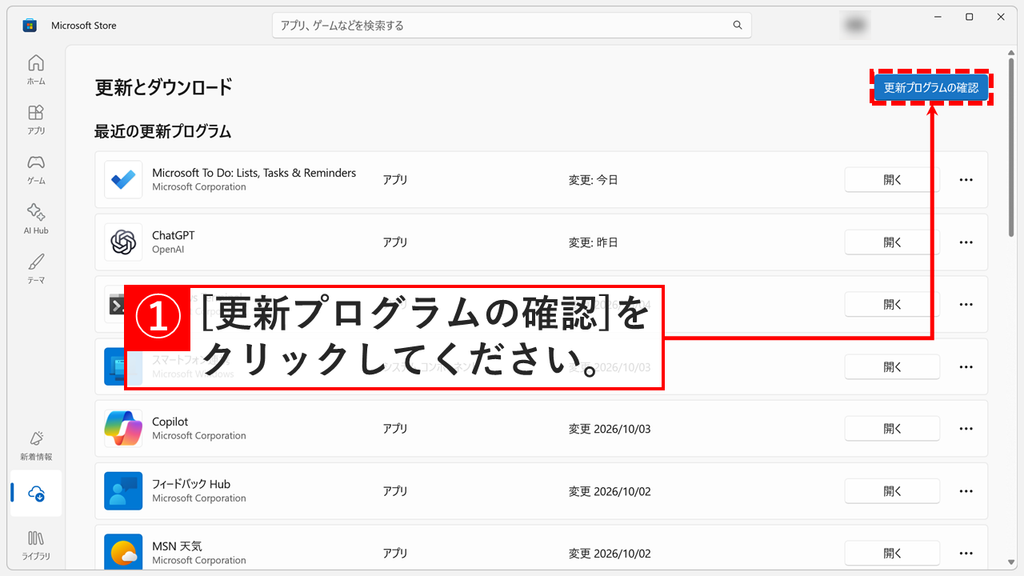The width and height of the screenshot is (1024, 576).
Task: Open more options for ChatGPT
Action: (966, 242)
